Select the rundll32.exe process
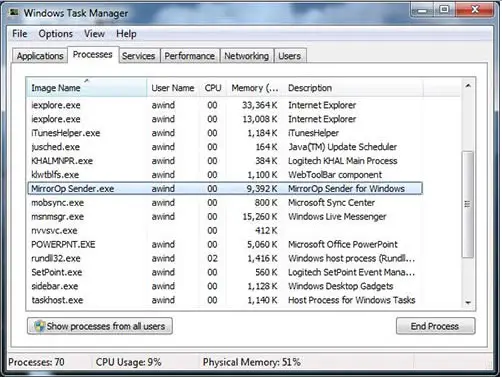This screenshot has width=502, height=377. (x=225, y=258)
